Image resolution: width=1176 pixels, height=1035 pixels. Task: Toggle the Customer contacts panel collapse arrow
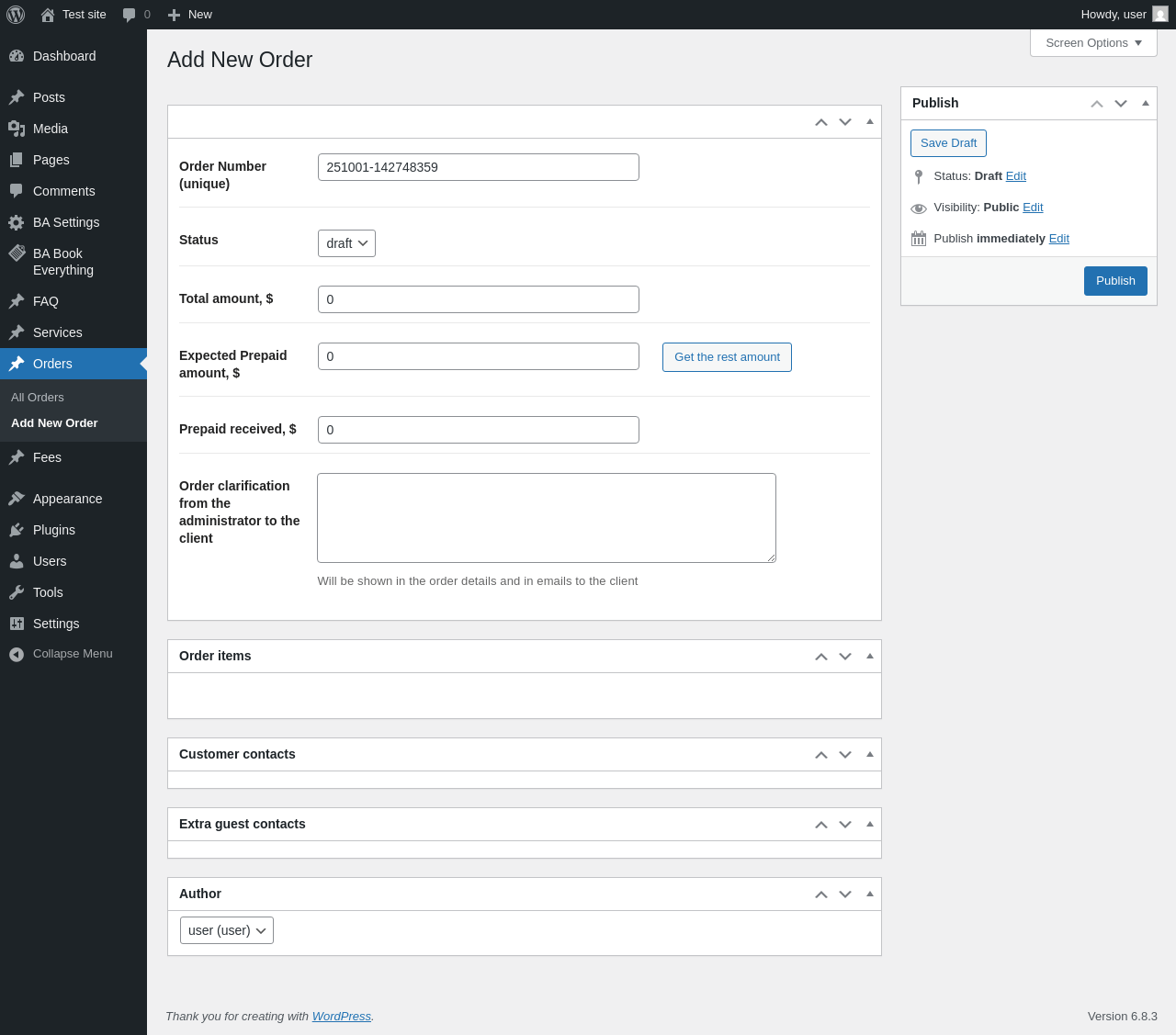click(870, 754)
